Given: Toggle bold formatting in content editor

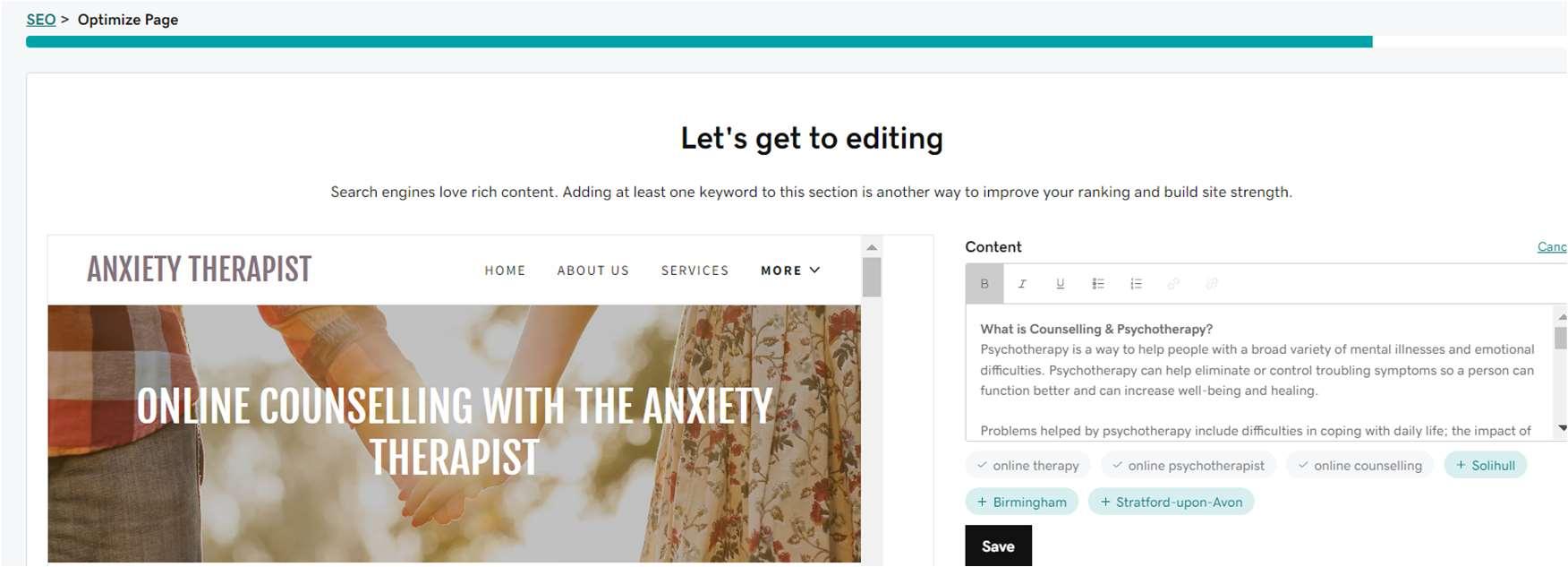Looking at the screenshot, I should (984, 284).
